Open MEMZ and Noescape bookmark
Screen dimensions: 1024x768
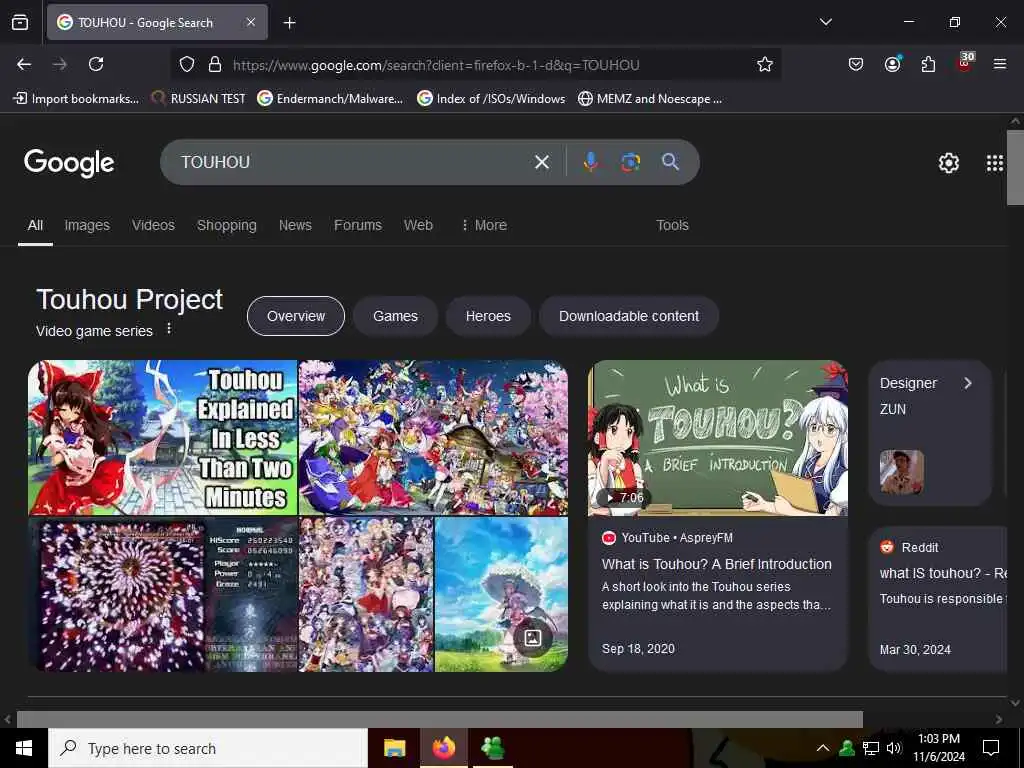pos(650,99)
